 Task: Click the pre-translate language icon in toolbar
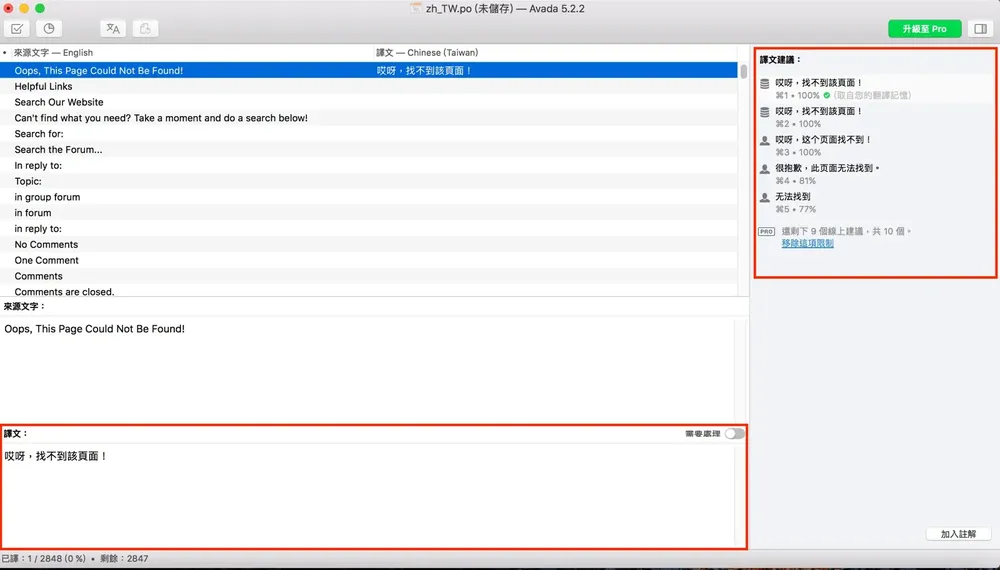point(113,29)
